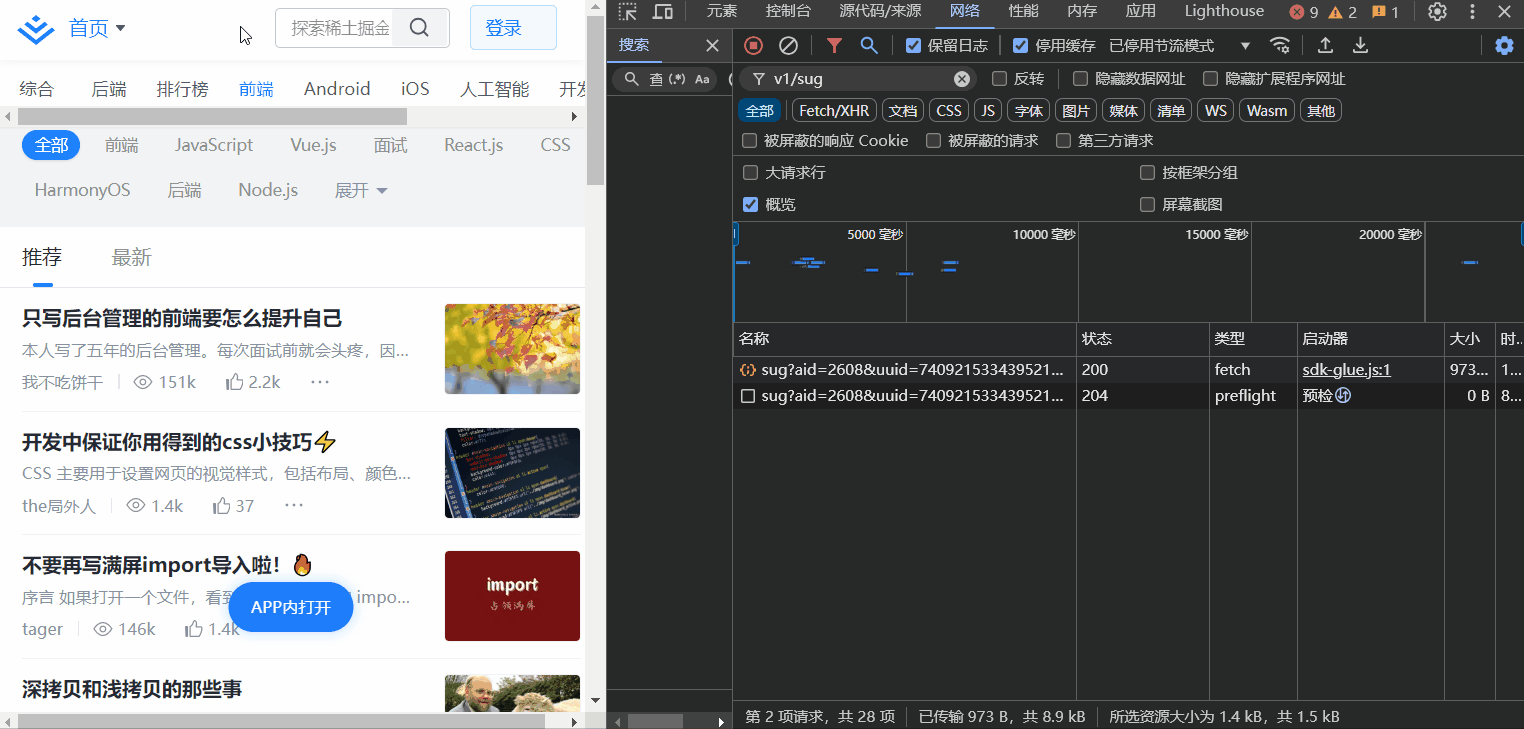Toggle device toolbar icon in DevTools
Image resolution: width=1524 pixels, height=729 pixels.
[662, 12]
